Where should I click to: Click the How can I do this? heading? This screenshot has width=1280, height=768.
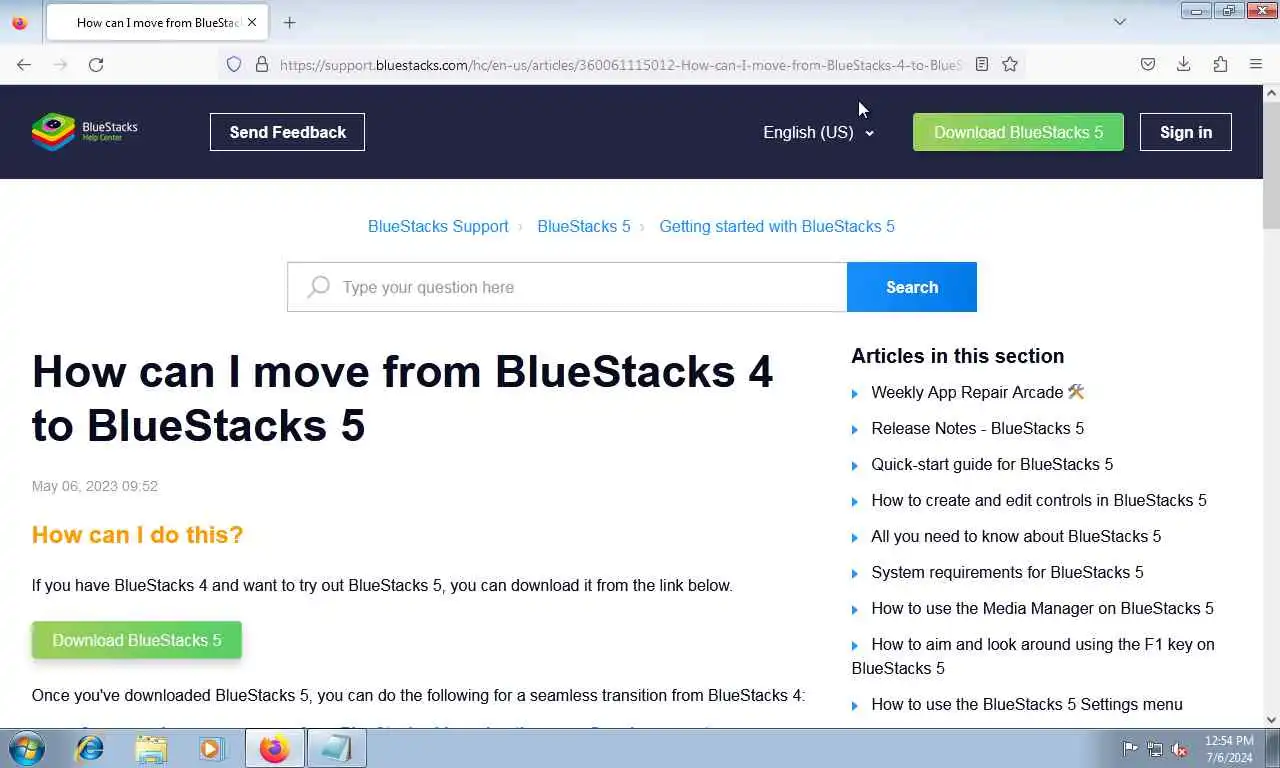click(x=137, y=535)
